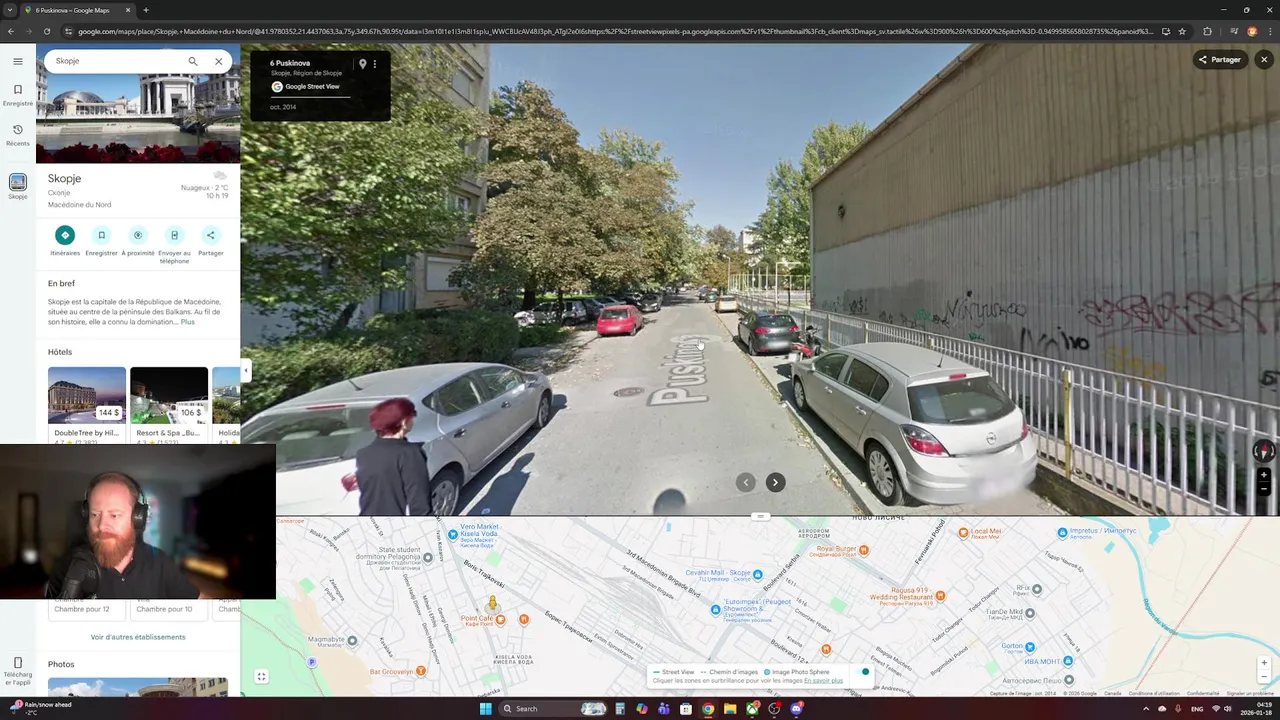Screen dimensions: 1280x720
Task: Open Discord from the taskbar
Action: [797, 709]
